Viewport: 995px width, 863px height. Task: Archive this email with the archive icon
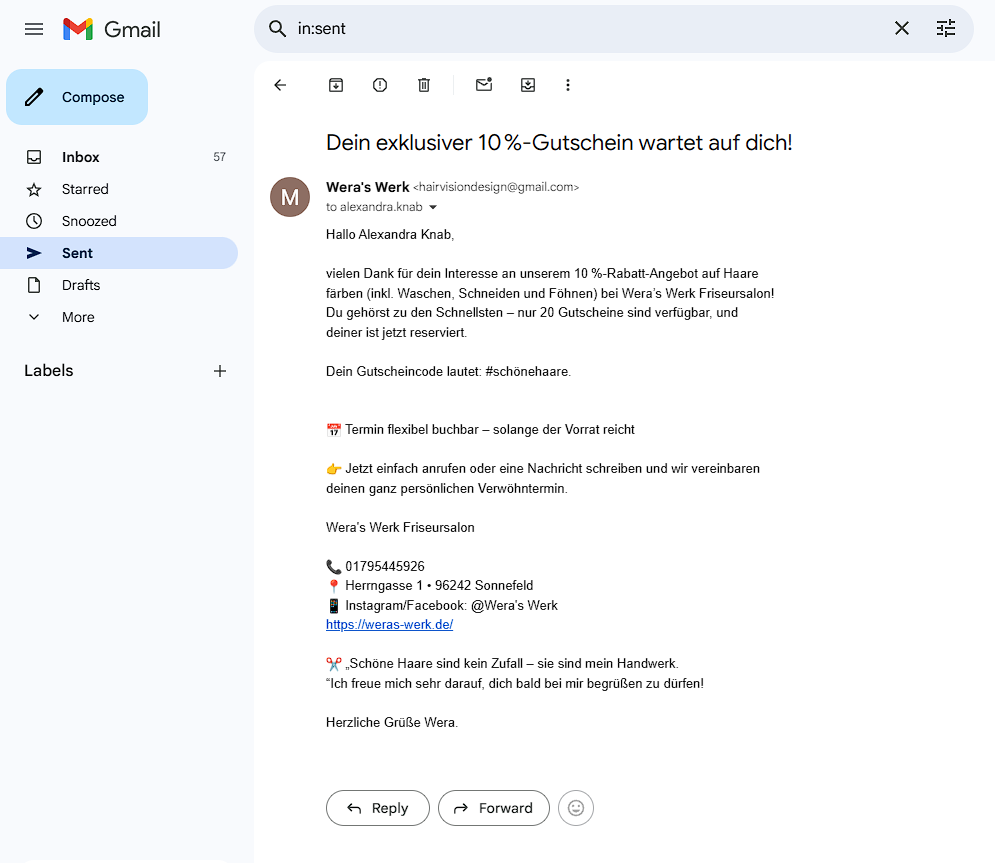(336, 85)
